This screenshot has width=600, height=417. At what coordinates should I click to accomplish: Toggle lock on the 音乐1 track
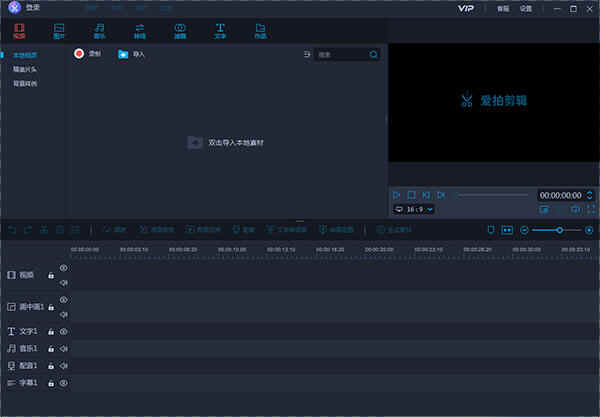tap(51, 348)
